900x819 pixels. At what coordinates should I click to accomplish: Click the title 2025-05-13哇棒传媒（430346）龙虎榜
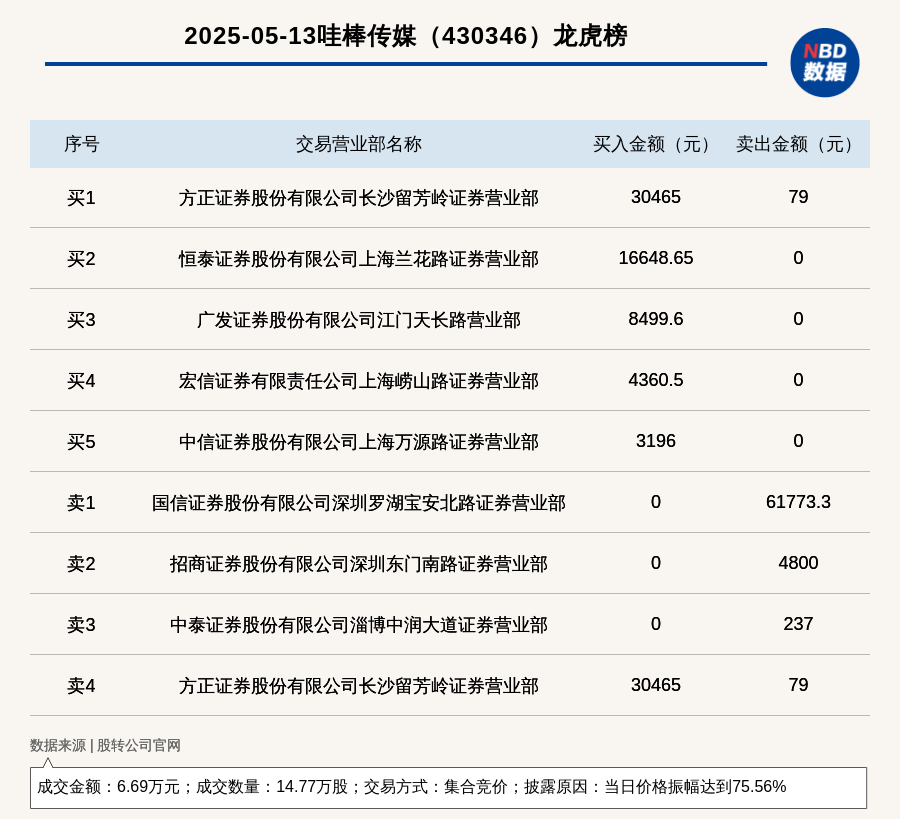(406, 36)
